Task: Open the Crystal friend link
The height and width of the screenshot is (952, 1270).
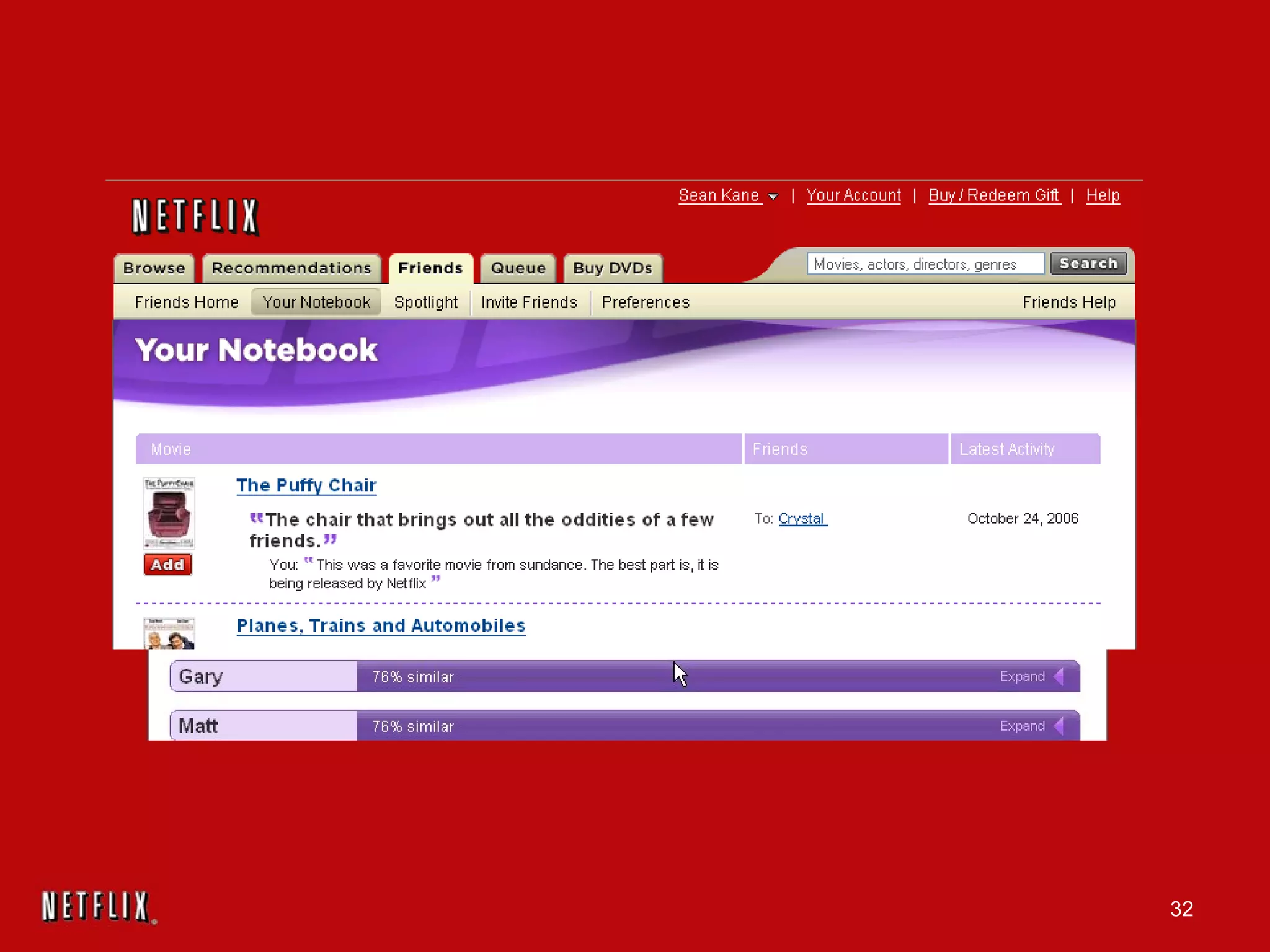Action: pyautogui.click(x=802, y=519)
